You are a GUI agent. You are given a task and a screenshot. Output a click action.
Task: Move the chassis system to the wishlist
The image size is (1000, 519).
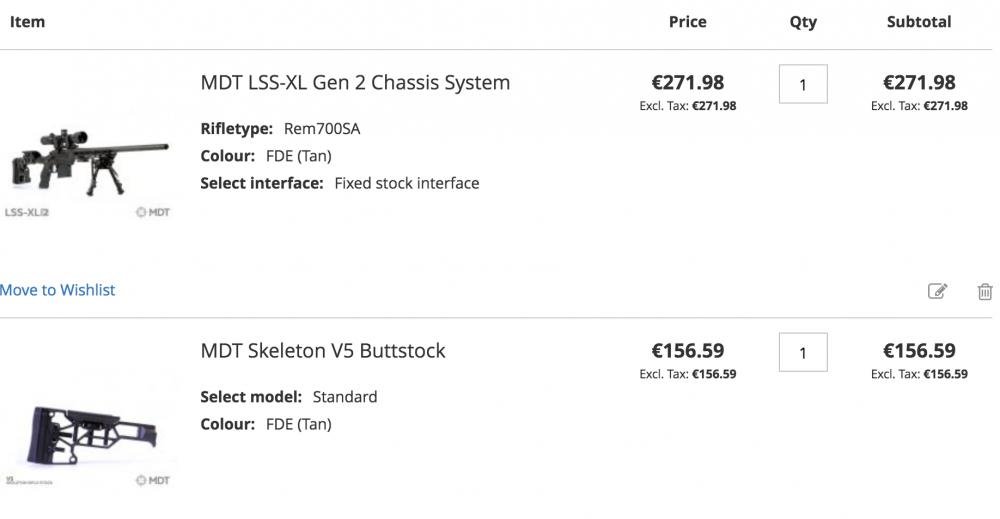pos(58,290)
